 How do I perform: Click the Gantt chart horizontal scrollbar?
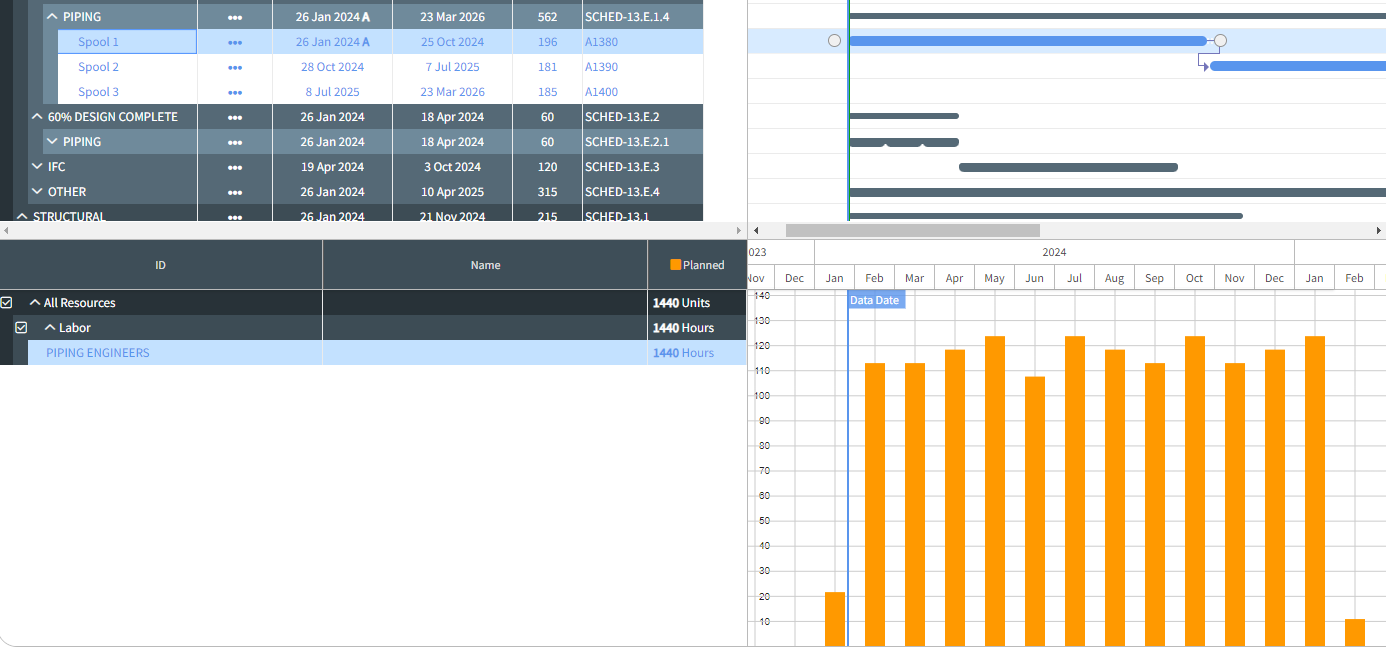click(x=913, y=230)
